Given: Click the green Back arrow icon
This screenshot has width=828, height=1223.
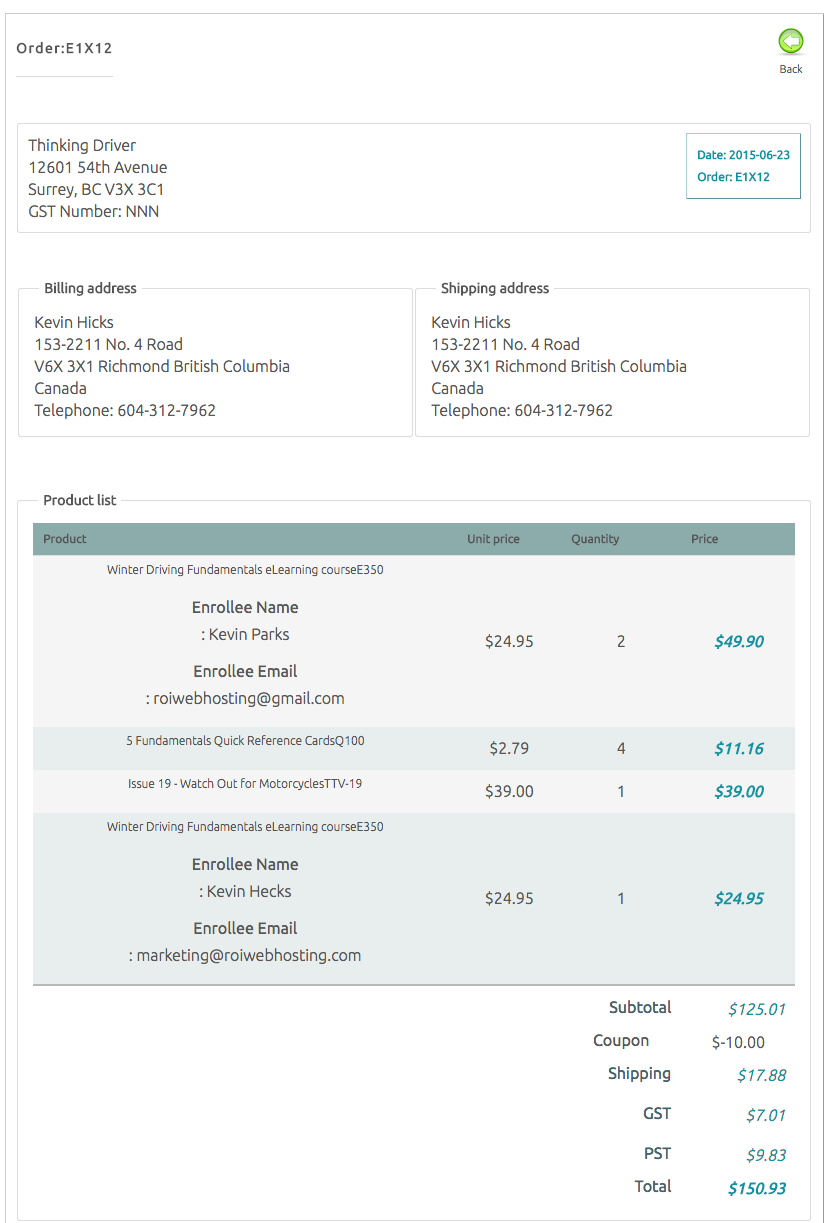Looking at the screenshot, I should click(x=791, y=41).
